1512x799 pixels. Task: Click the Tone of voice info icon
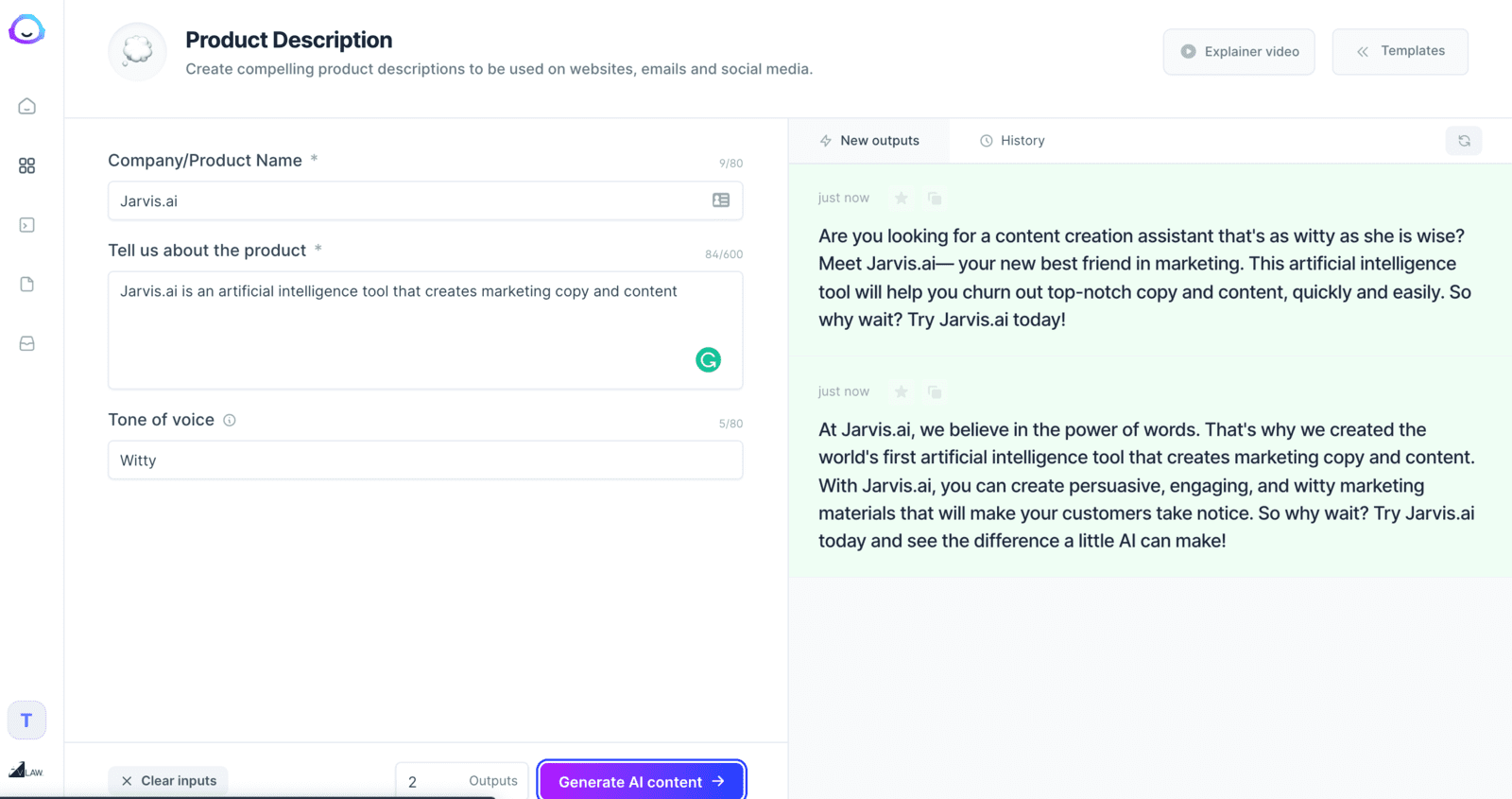click(x=229, y=420)
